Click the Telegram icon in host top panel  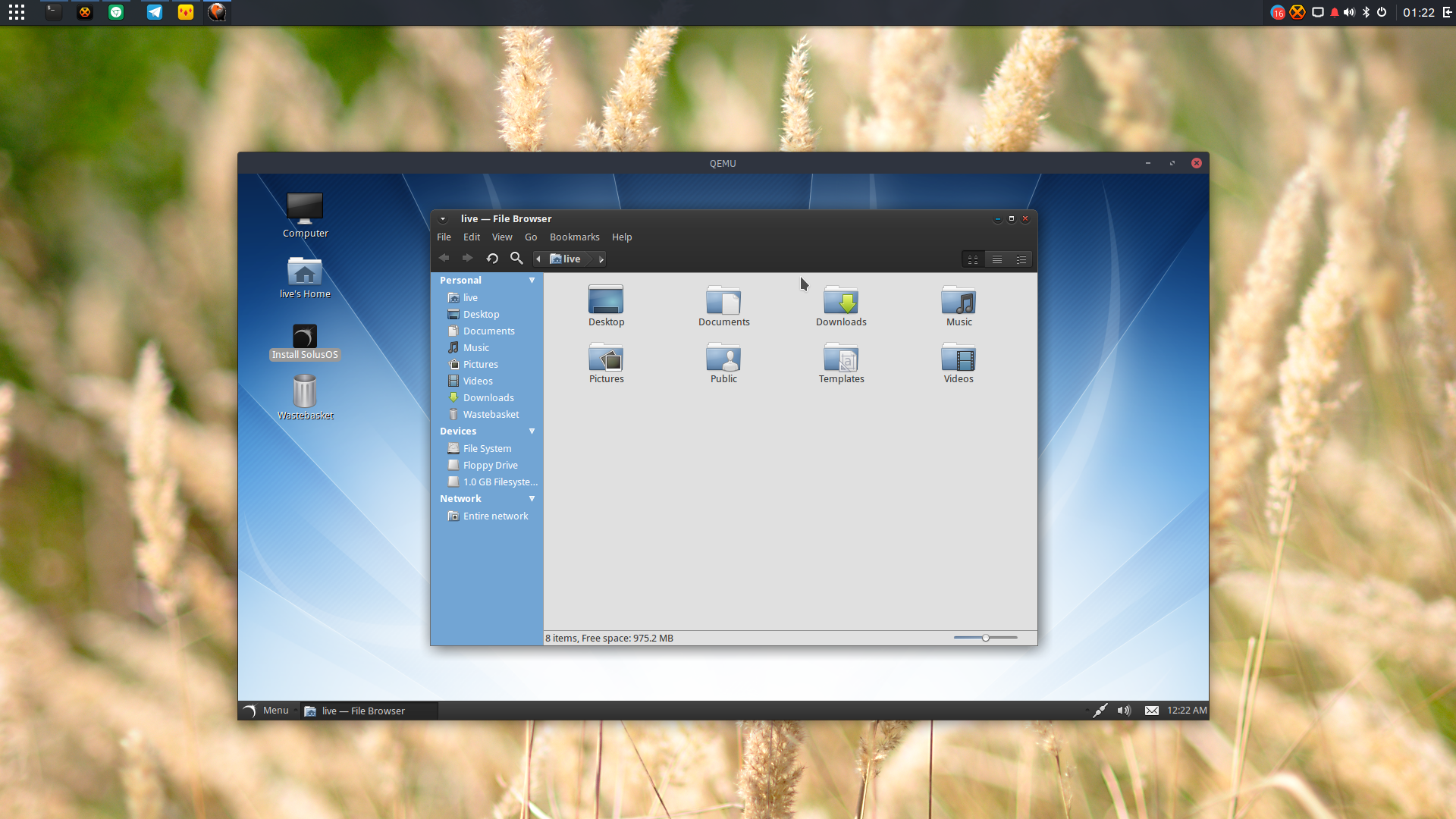(155, 12)
